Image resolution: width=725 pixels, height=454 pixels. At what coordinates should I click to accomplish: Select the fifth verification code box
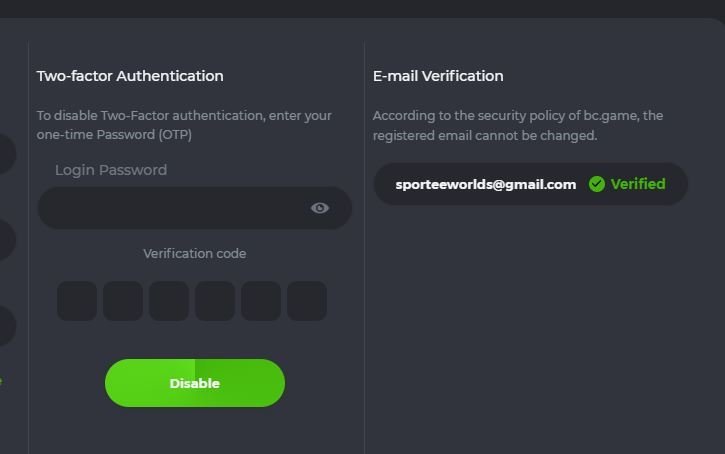click(x=261, y=301)
